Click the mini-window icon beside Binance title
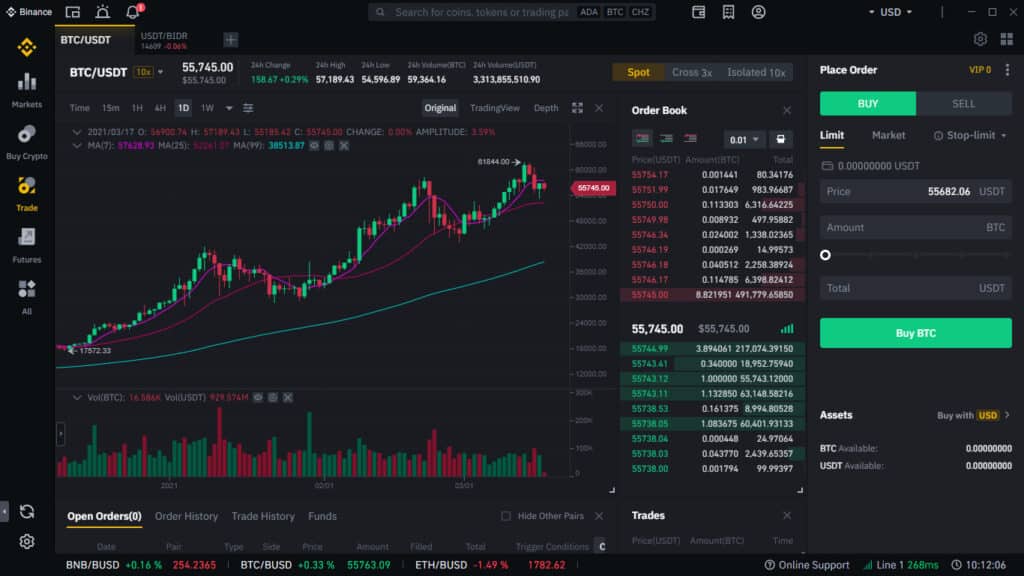 point(72,12)
